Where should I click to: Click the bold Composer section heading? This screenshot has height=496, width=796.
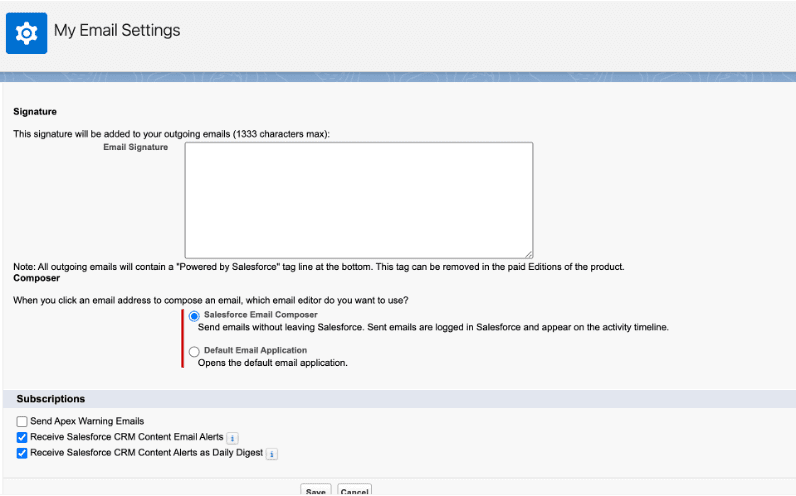tap(35, 279)
